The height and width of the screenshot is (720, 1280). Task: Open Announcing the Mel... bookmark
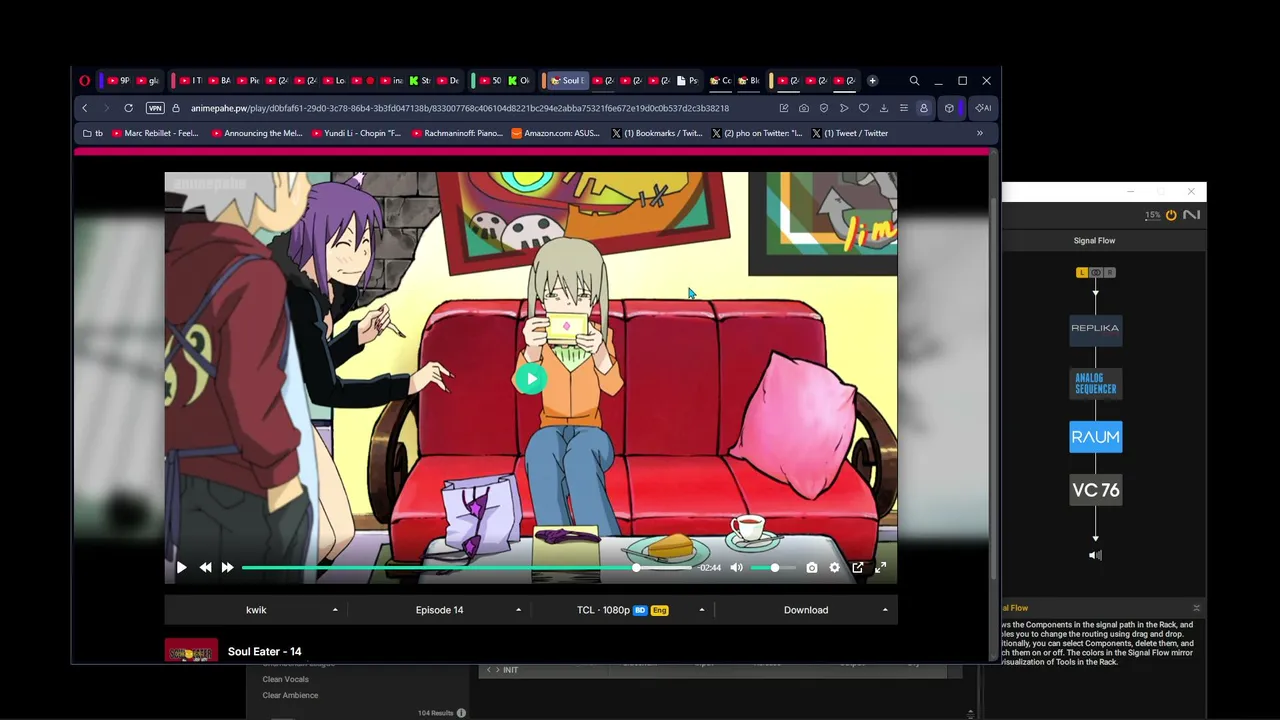click(x=257, y=133)
